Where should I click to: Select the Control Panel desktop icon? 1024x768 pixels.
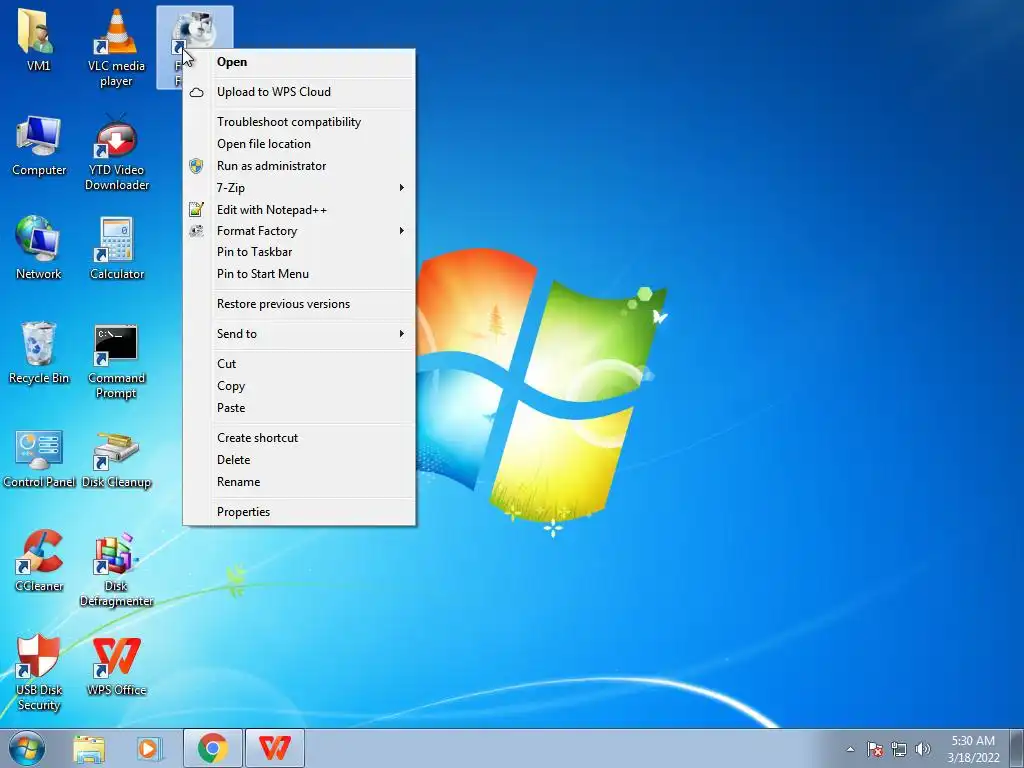tap(39, 457)
